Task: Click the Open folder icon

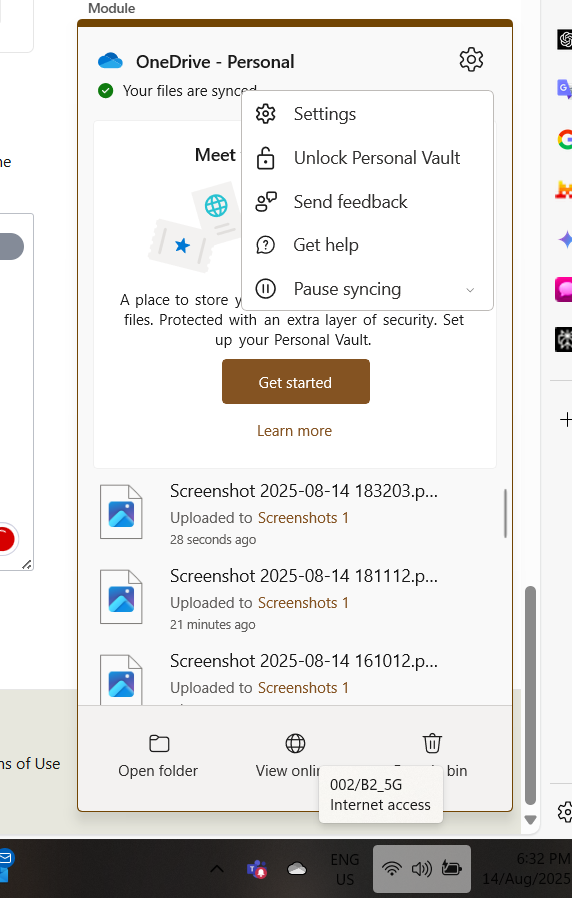Action: click(x=159, y=743)
